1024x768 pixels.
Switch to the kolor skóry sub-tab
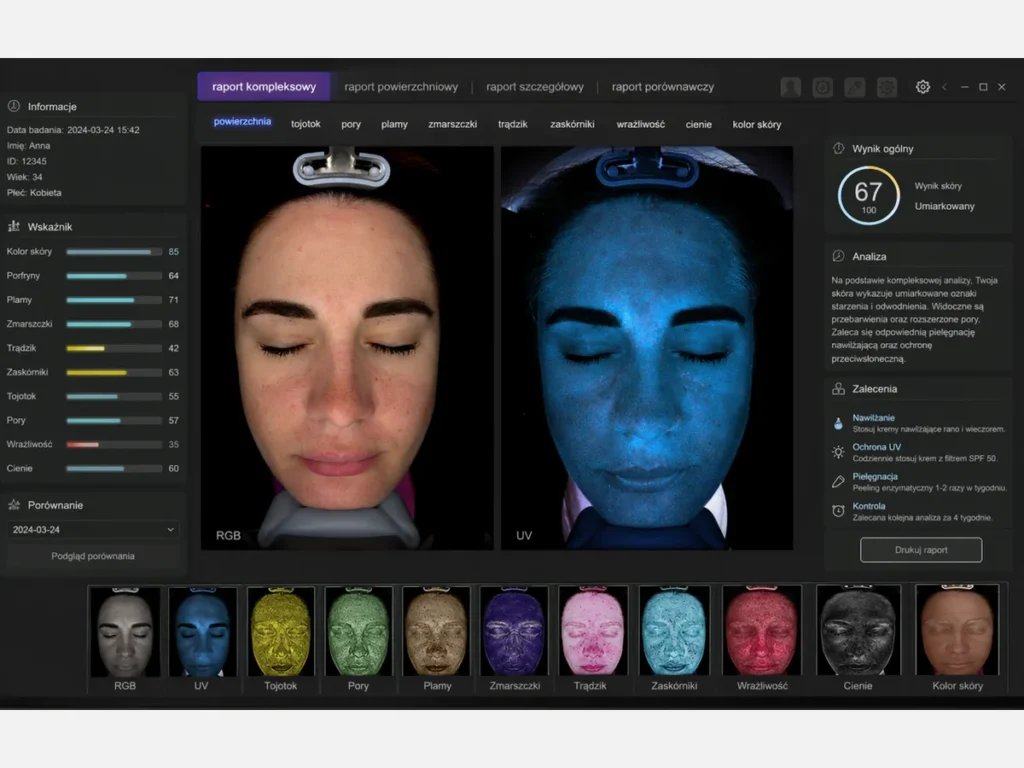tap(757, 124)
